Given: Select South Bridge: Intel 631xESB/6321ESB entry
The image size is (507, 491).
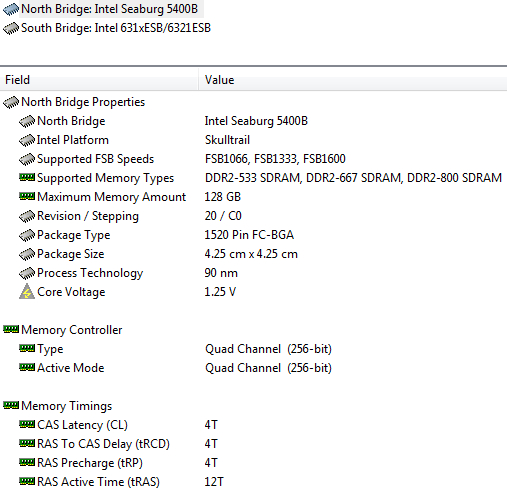Looking at the screenshot, I should click(116, 28).
